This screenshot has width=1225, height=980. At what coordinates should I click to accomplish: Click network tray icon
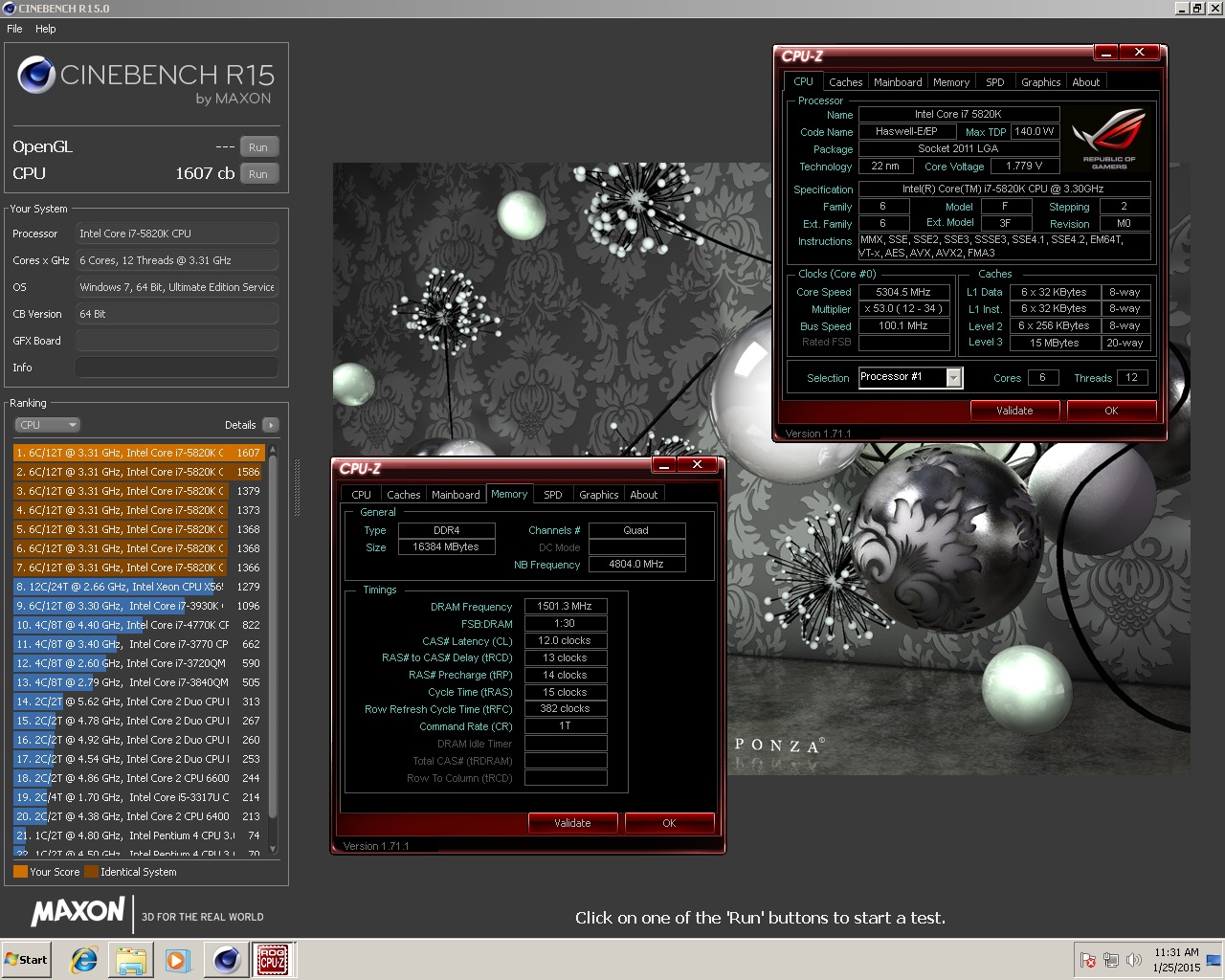click(x=1111, y=960)
